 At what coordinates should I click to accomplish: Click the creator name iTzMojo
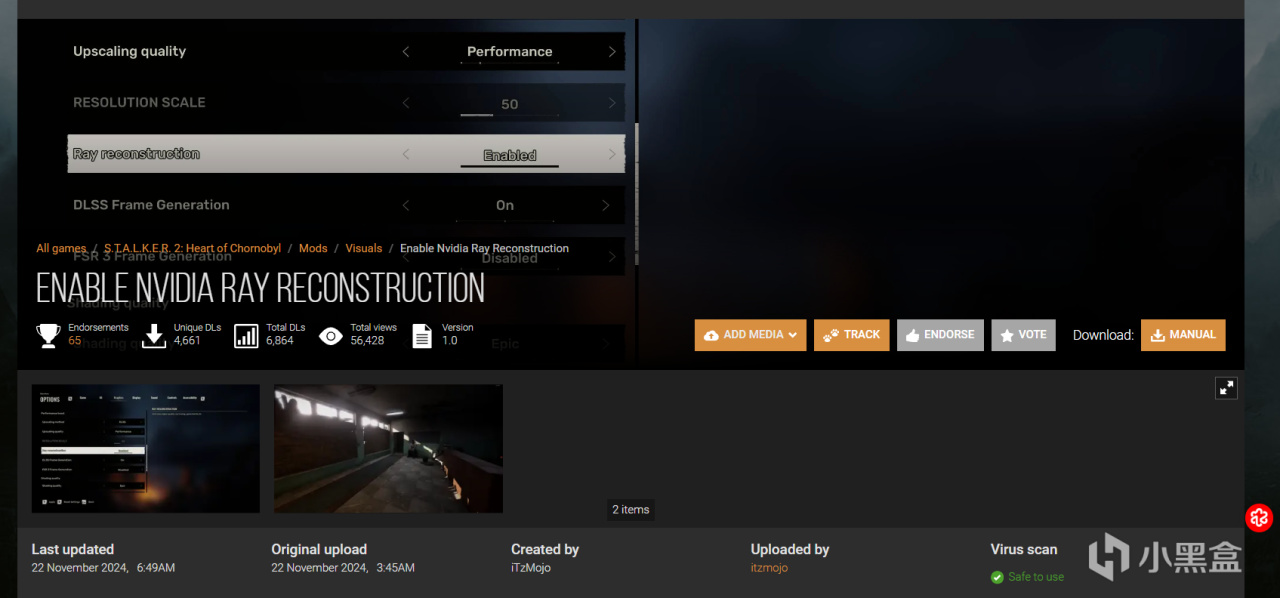pos(531,568)
